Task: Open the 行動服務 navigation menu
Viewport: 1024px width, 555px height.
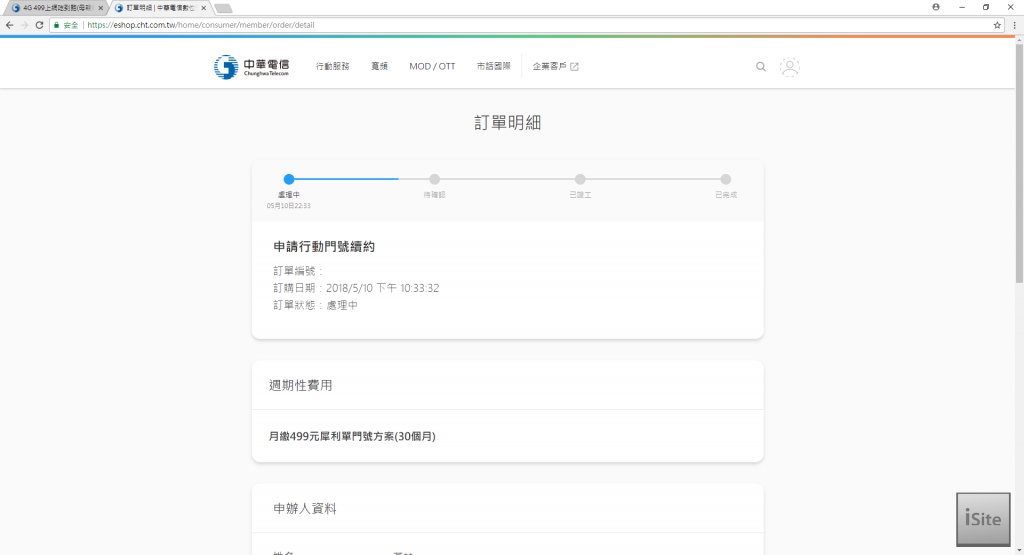Action: pyautogui.click(x=333, y=67)
